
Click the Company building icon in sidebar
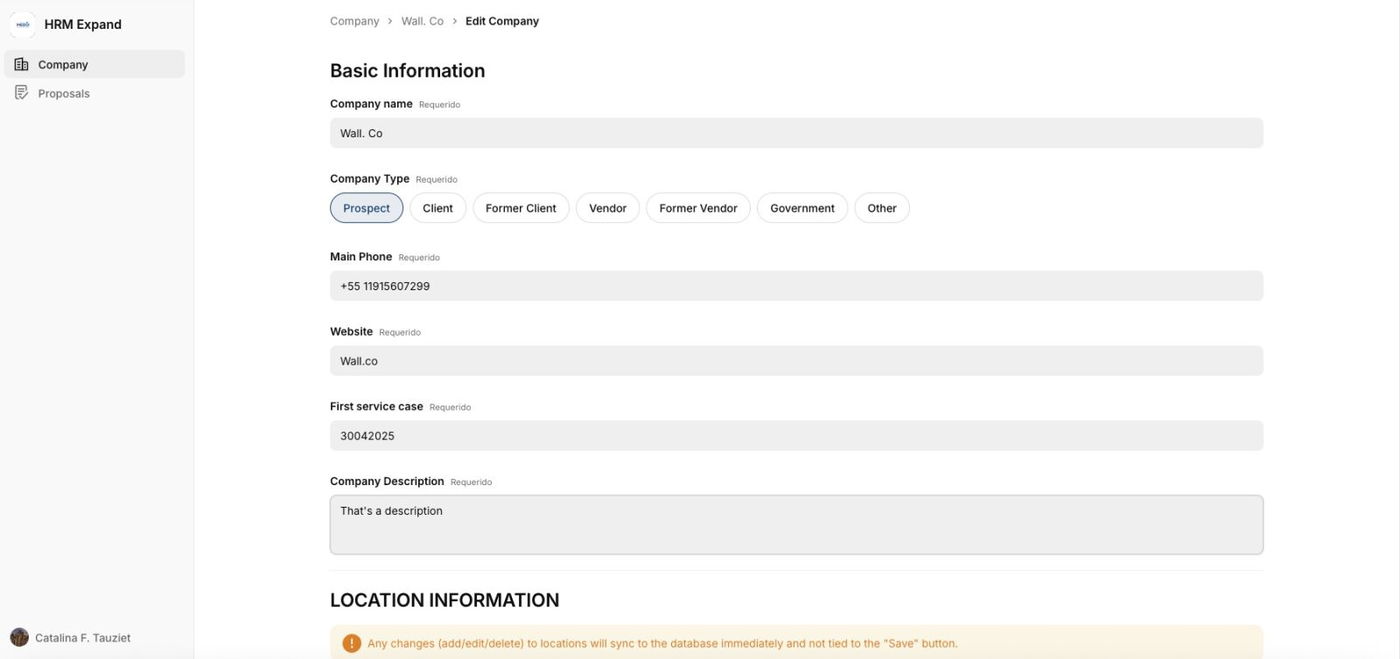21,64
